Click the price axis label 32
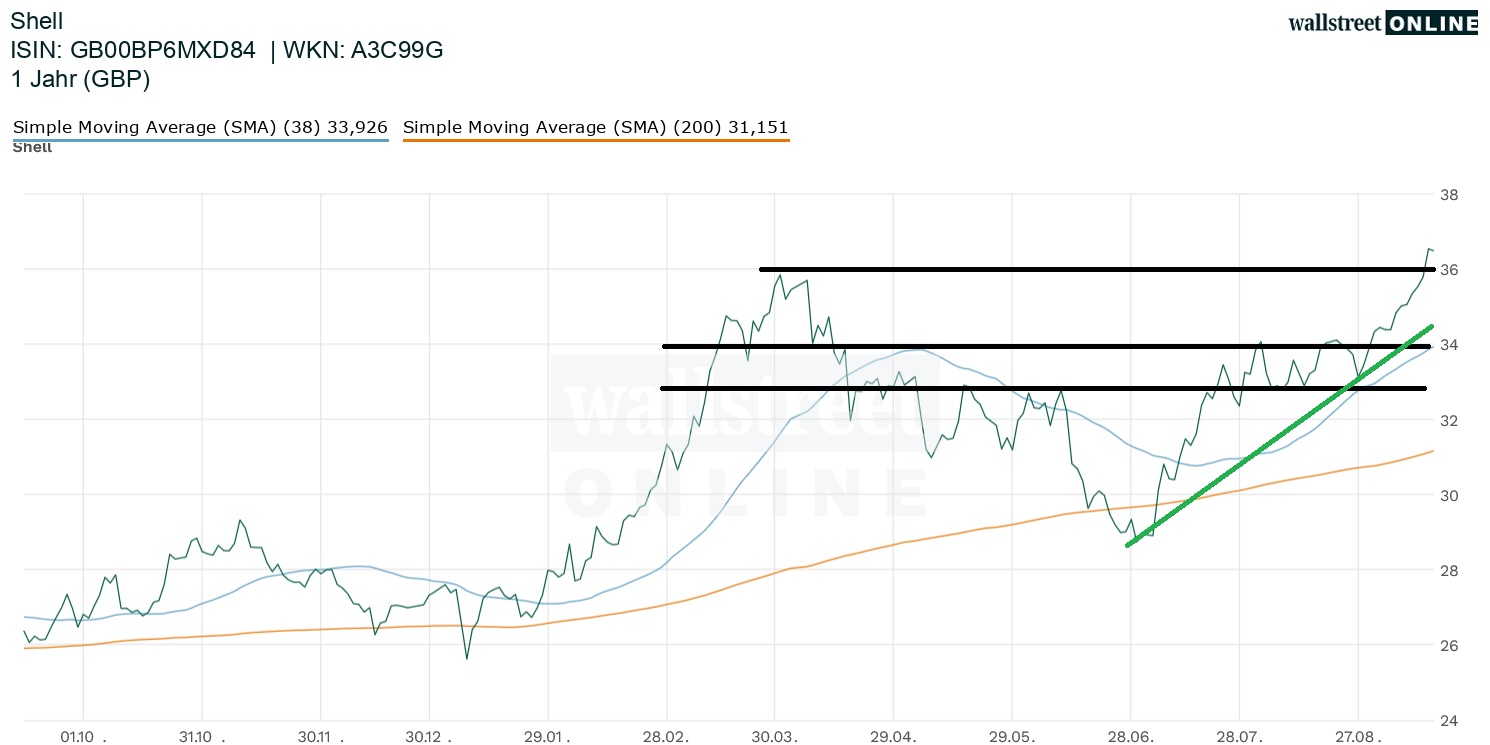1490x745 pixels. (x=1449, y=420)
